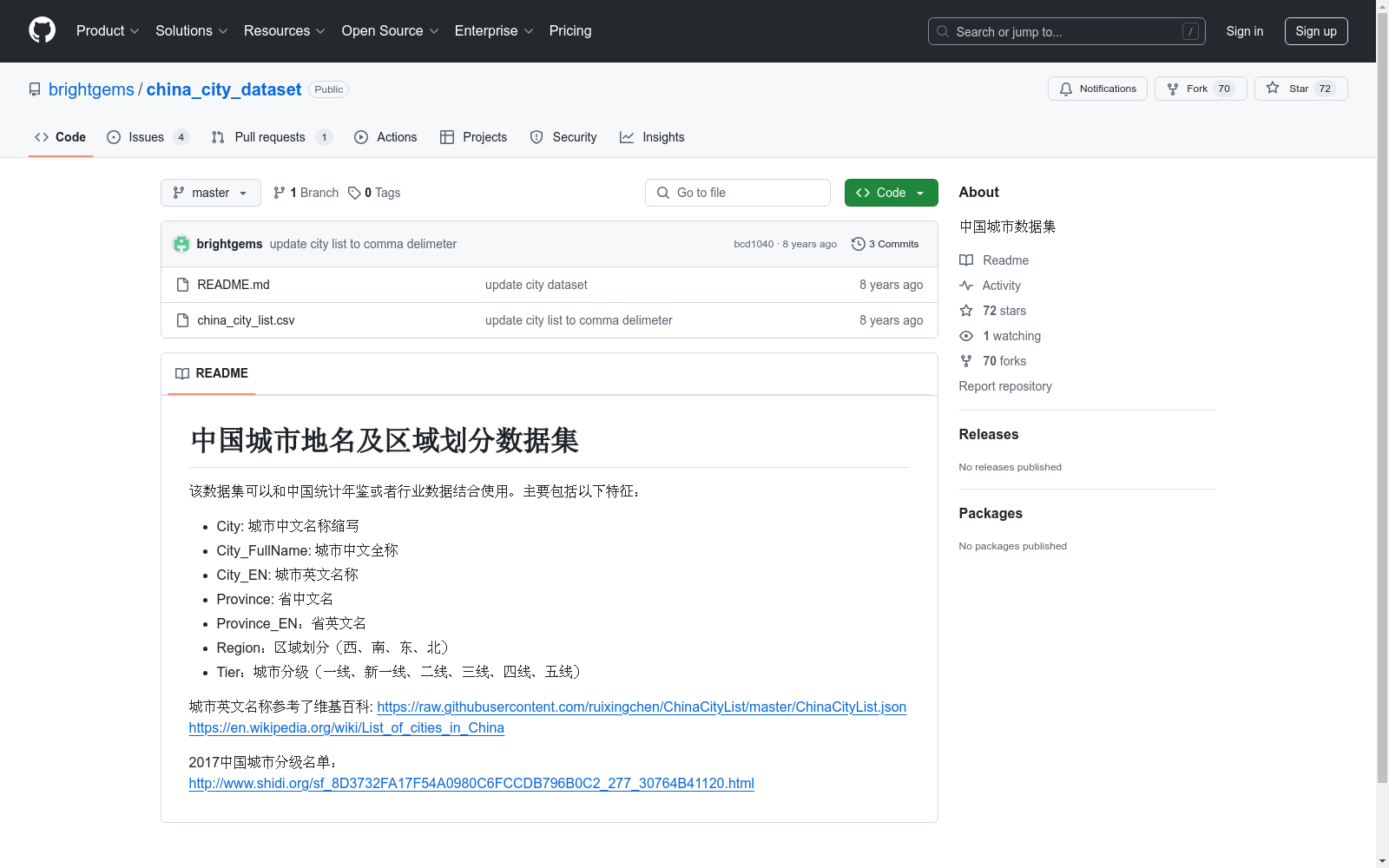The image size is (1389, 868).
Task: Select the README tab header
Action: point(212,373)
